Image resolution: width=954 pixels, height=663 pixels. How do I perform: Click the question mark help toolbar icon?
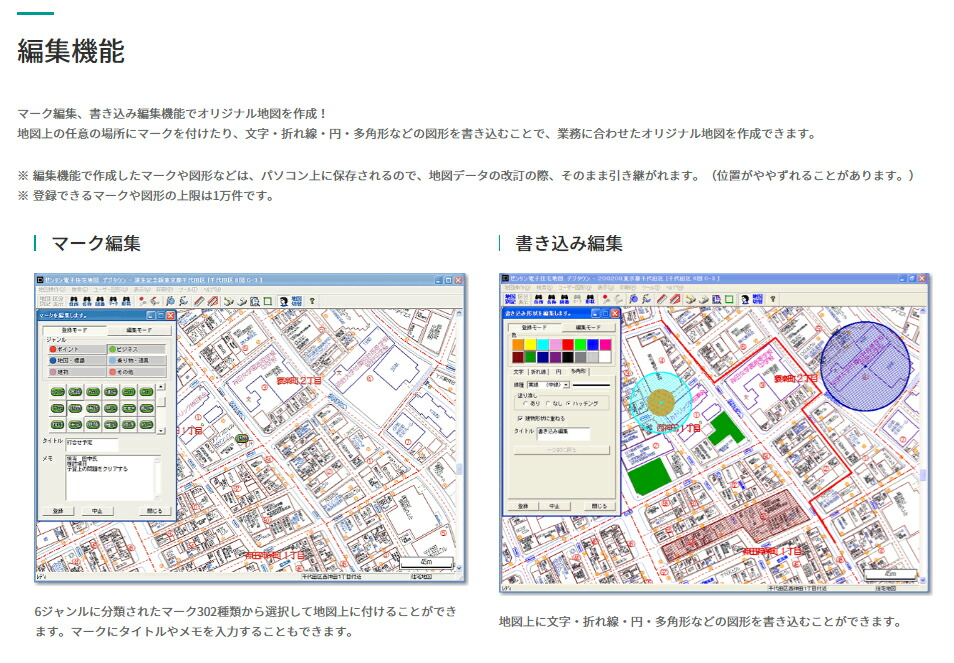[312, 300]
